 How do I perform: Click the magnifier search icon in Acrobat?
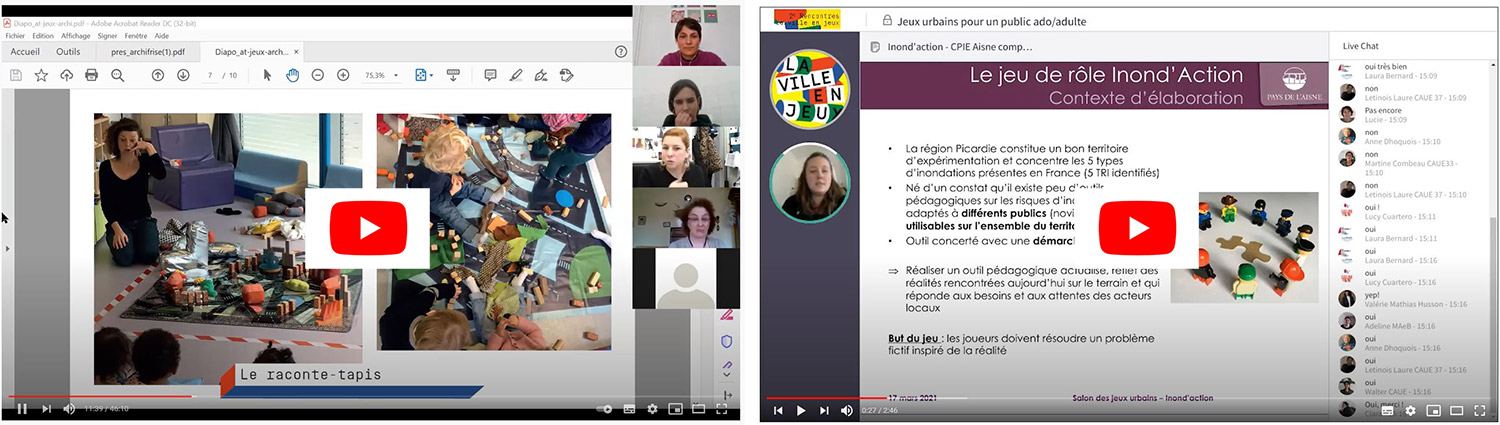coord(117,75)
